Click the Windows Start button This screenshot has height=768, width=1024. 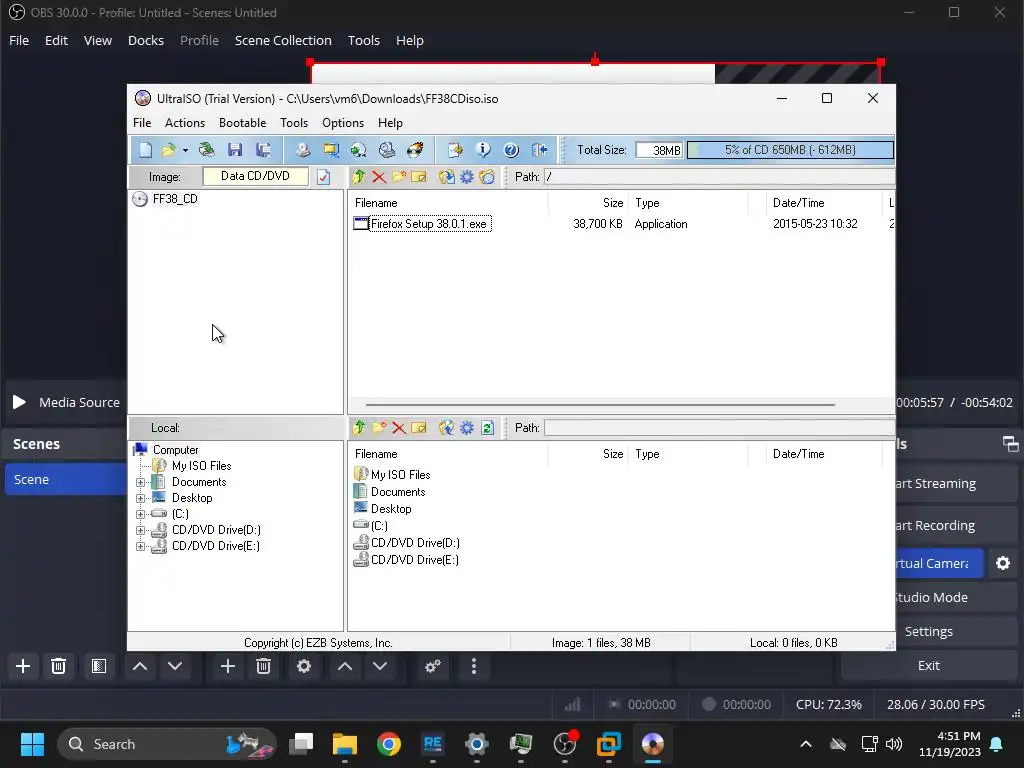pos(32,744)
